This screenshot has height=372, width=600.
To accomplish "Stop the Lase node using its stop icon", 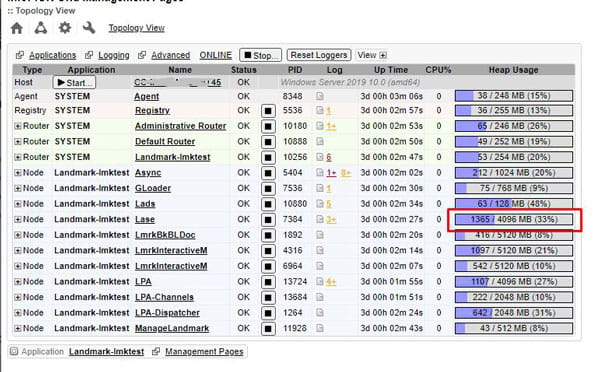I will coord(268,220).
